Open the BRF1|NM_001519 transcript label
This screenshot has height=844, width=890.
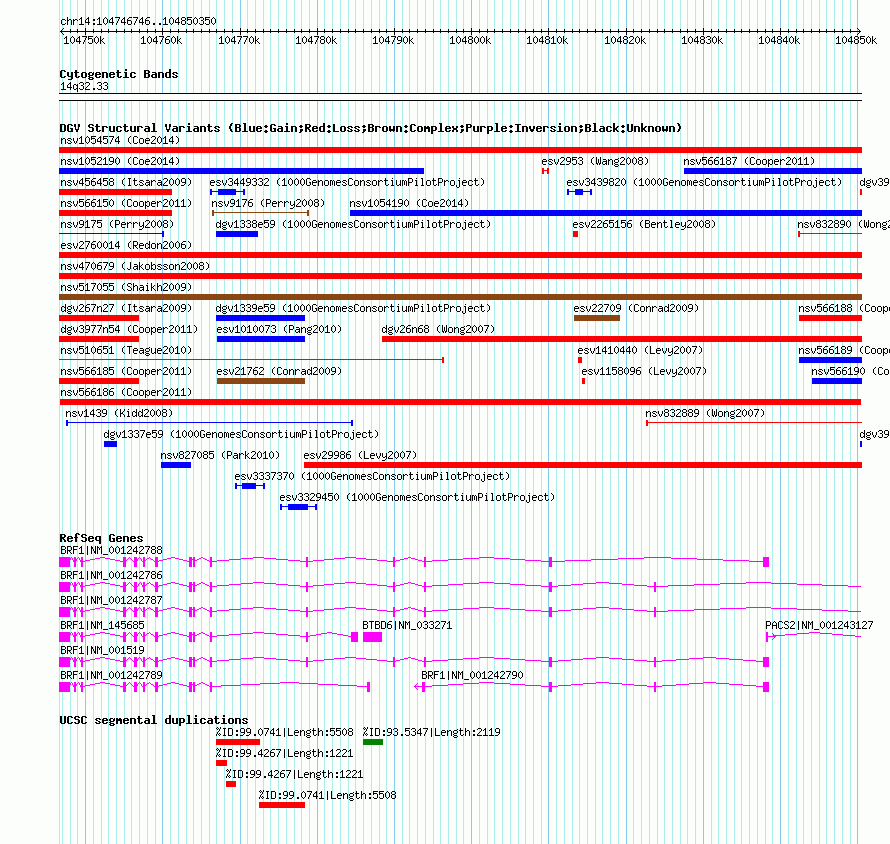(102, 650)
